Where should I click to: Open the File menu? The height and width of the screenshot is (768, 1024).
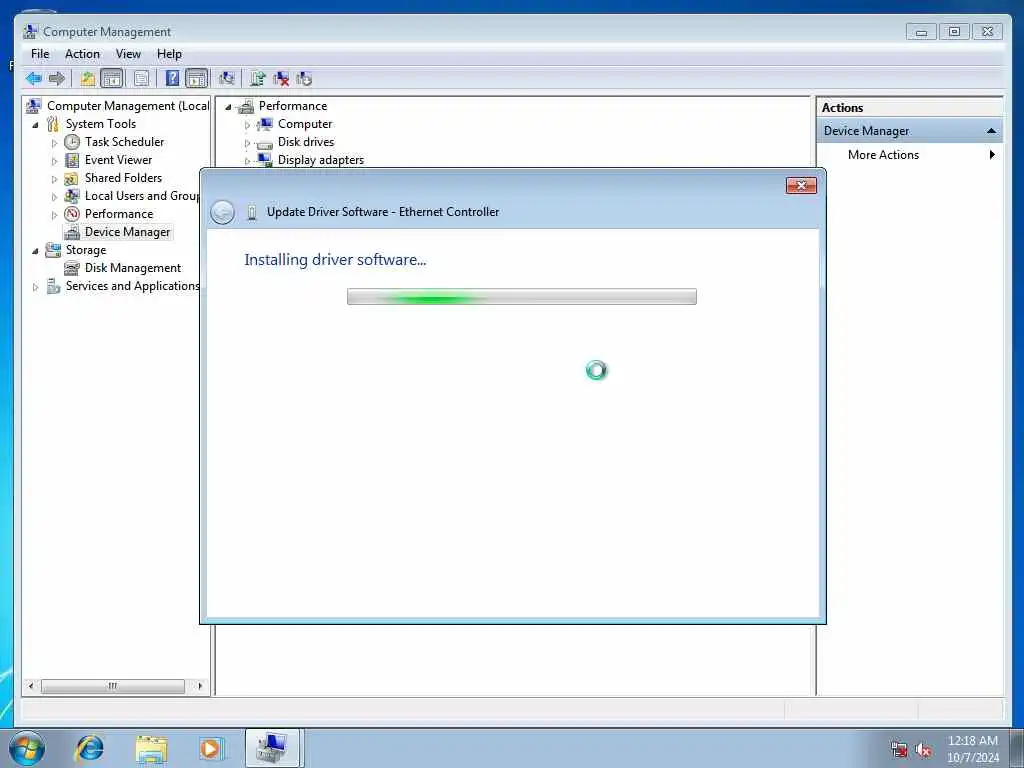click(40, 54)
